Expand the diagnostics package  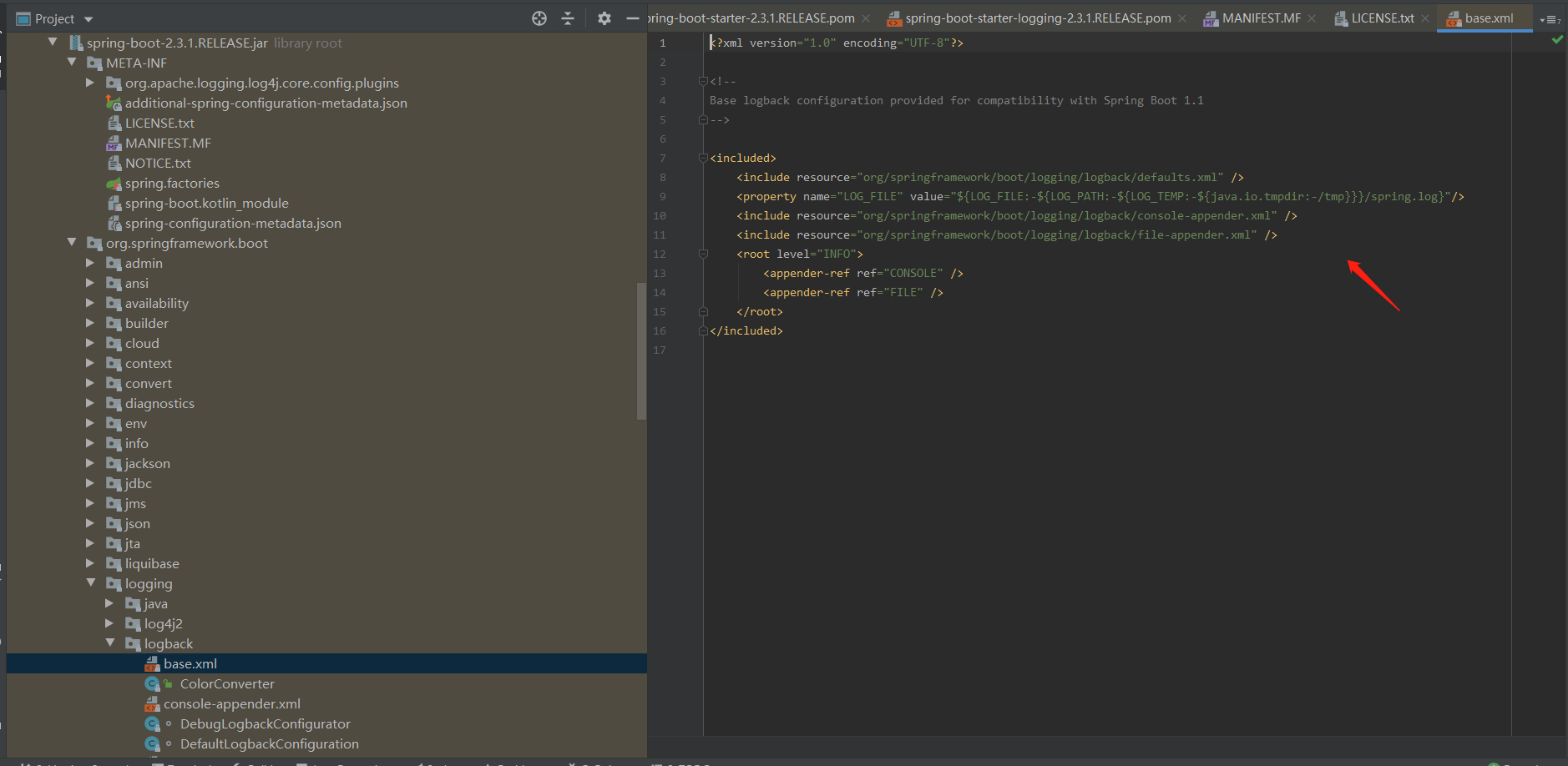tap(90, 403)
